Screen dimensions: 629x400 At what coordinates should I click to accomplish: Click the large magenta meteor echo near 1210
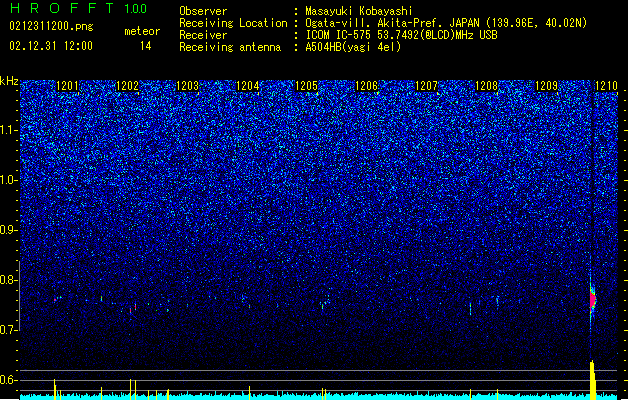point(593,300)
